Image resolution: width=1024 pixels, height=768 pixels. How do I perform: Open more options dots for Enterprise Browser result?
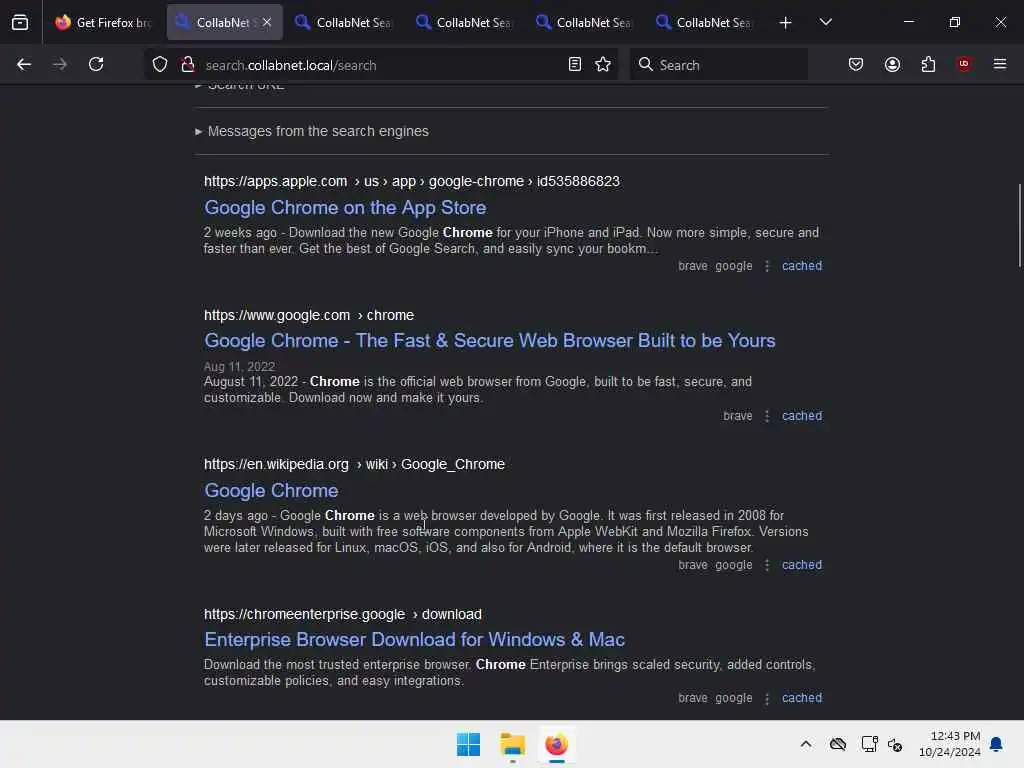pos(767,699)
